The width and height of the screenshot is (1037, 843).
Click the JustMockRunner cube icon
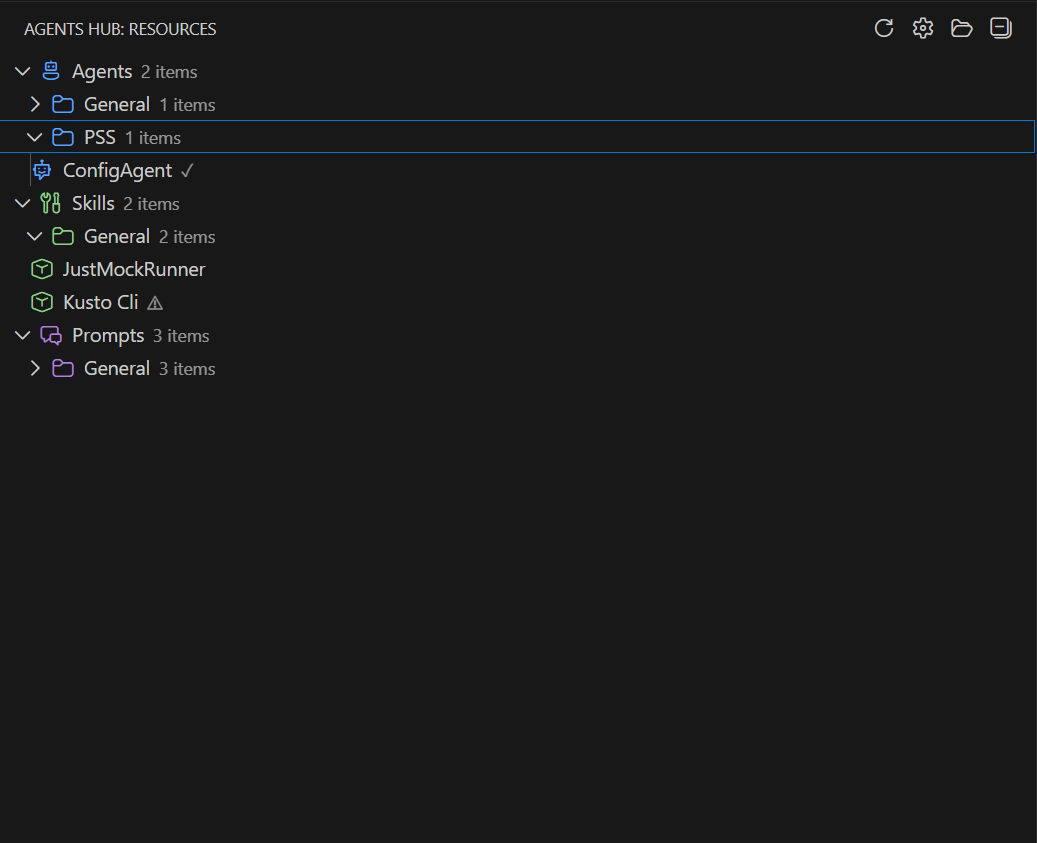pos(42,269)
